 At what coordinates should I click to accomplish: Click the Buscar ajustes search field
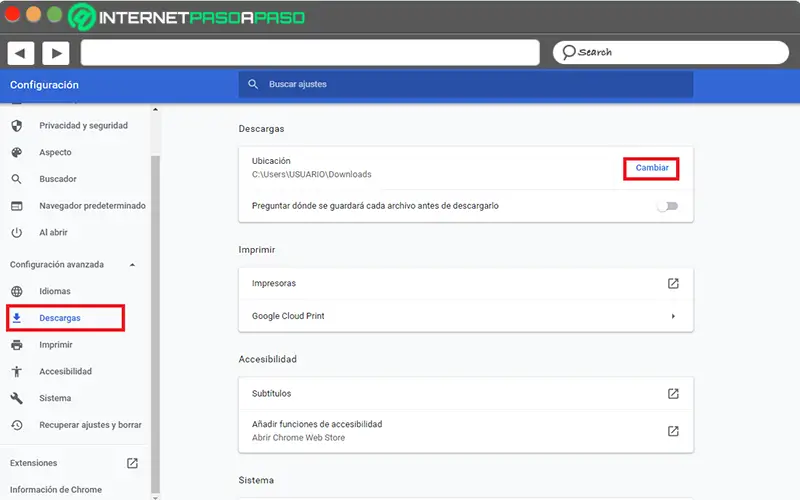click(x=465, y=84)
